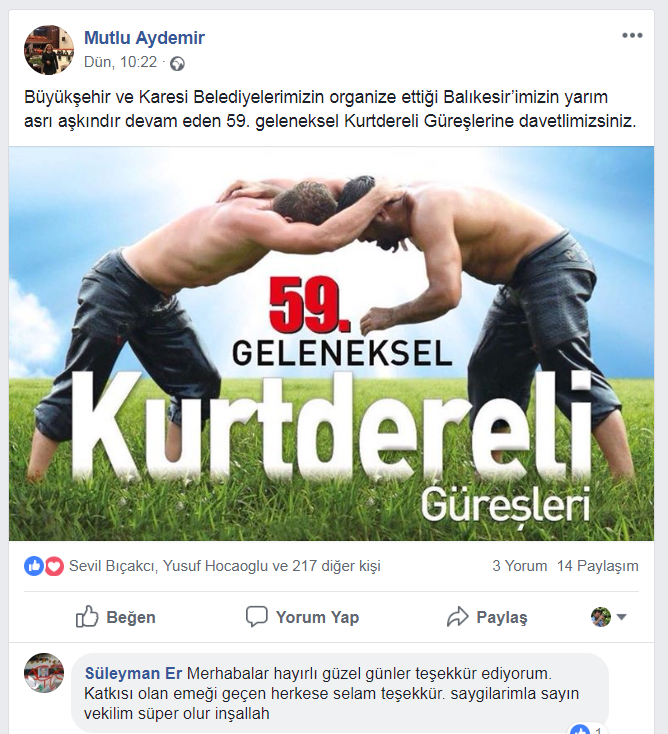Click the small profile avatar beside Paylaş
This screenshot has width=668, height=734.
coord(601,617)
